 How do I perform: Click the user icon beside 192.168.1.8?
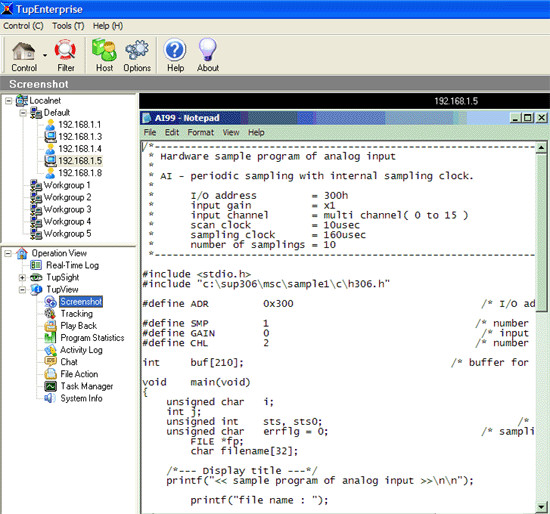point(51,173)
